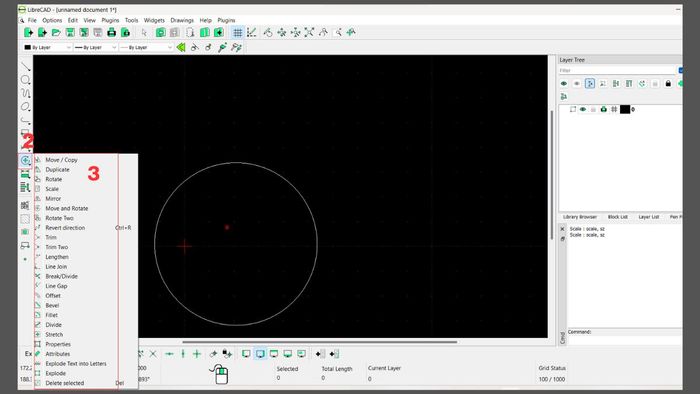Click the Open file folder icon

(x=56, y=32)
